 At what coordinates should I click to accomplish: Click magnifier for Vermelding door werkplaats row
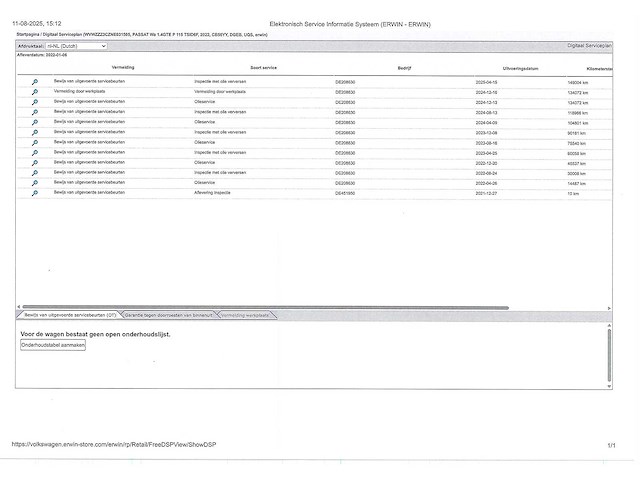click(x=35, y=92)
